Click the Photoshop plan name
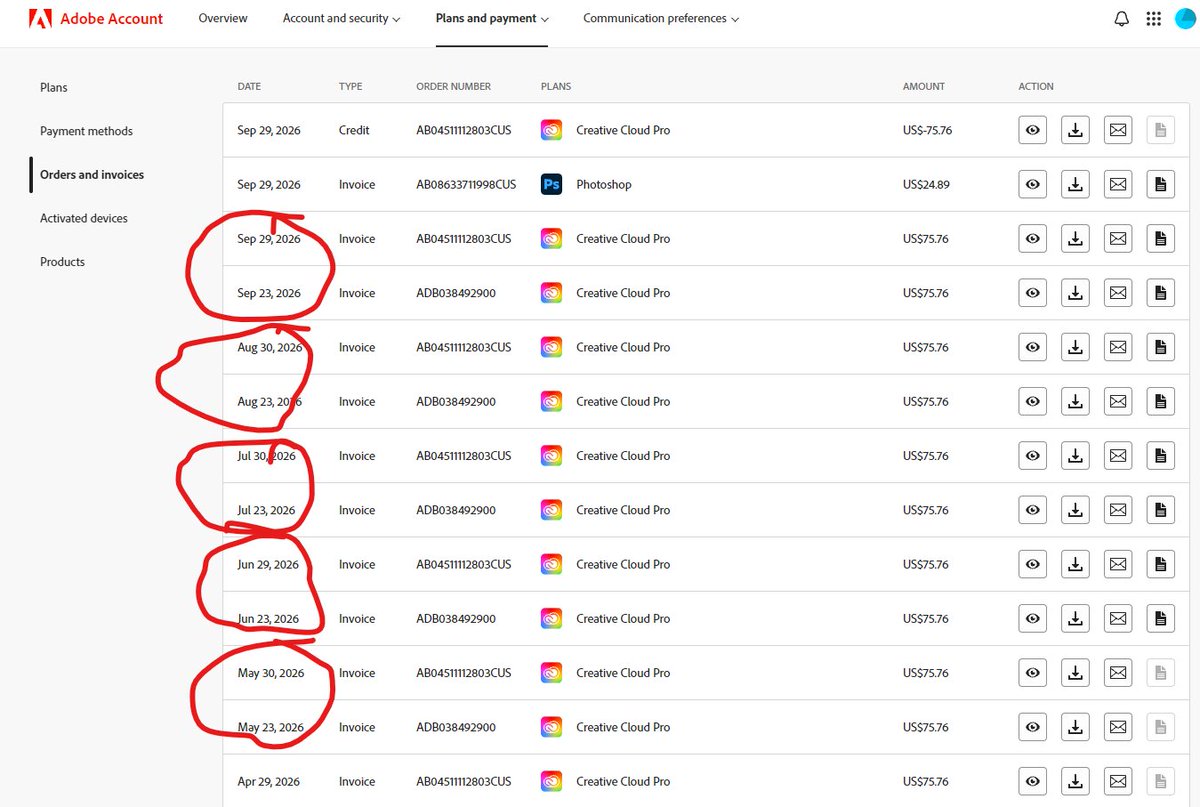 coord(604,184)
